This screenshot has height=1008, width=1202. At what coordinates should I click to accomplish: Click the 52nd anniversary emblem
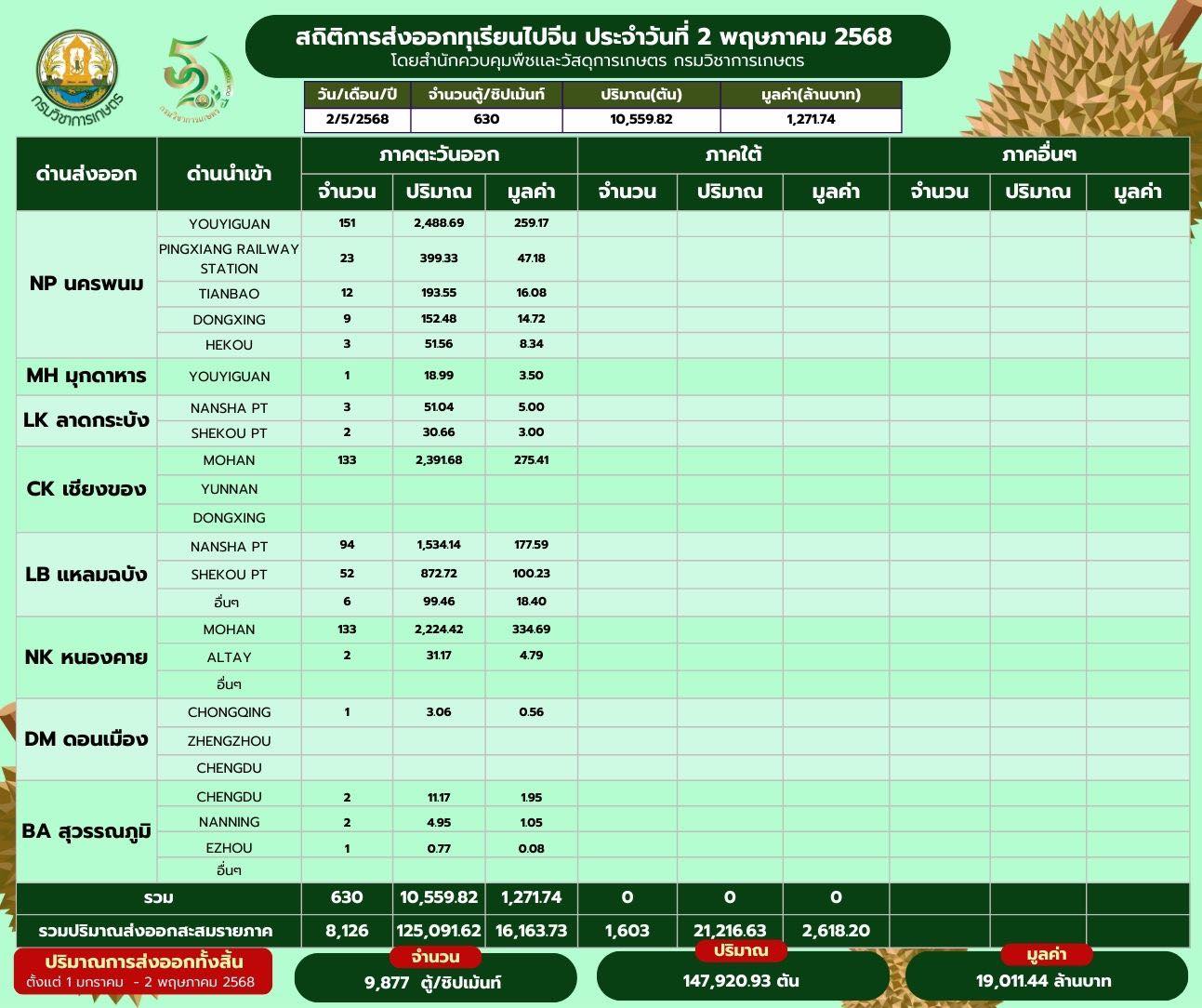pos(196,80)
